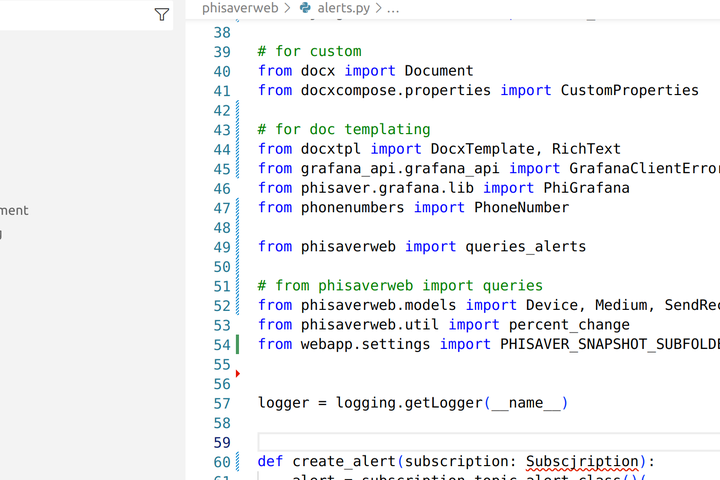This screenshot has width=720, height=480.
Task: Click the Python file icon in breadcrumb
Action: (x=305, y=8)
